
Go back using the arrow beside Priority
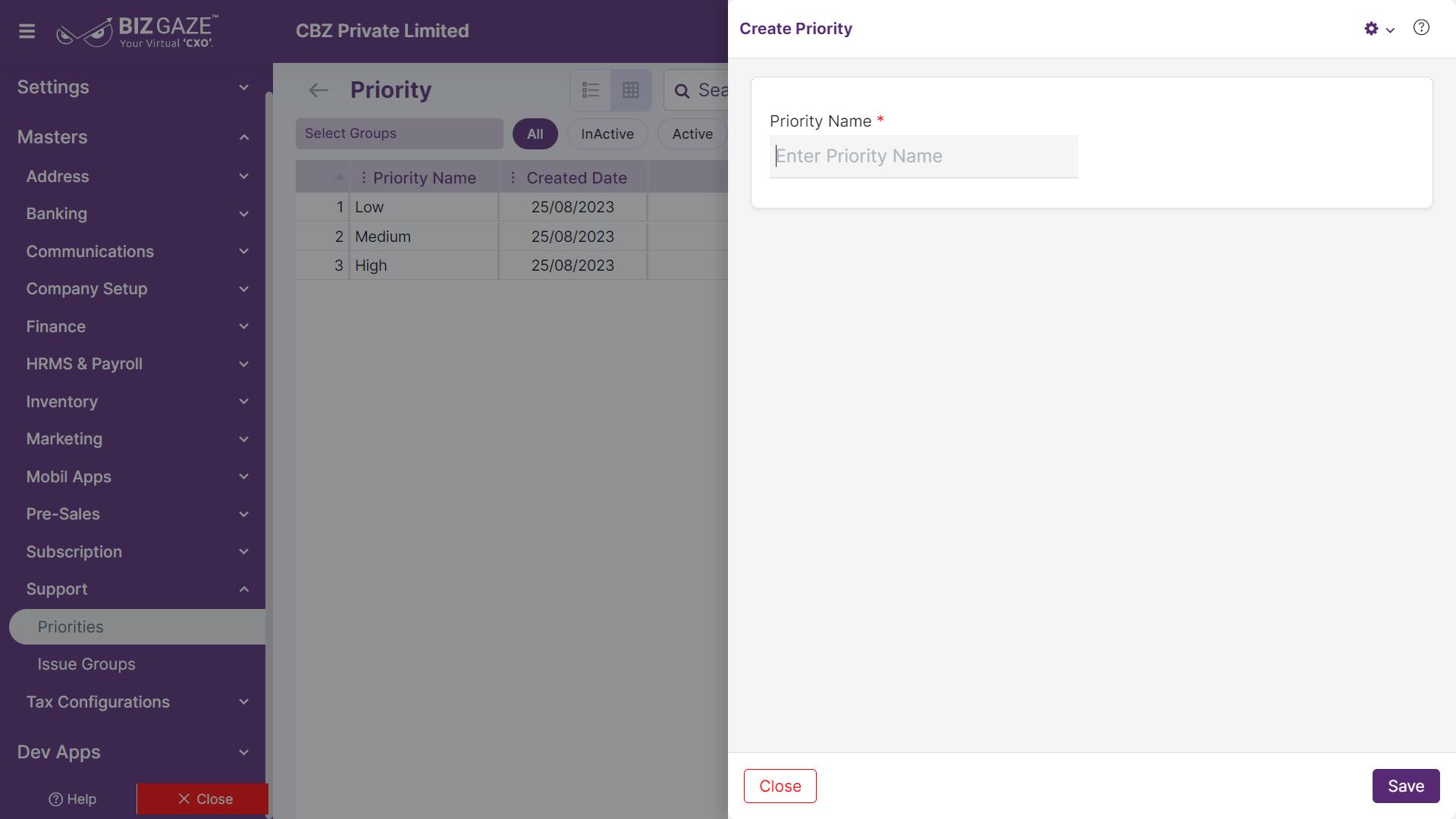pyautogui.click(x=318, y=90)
